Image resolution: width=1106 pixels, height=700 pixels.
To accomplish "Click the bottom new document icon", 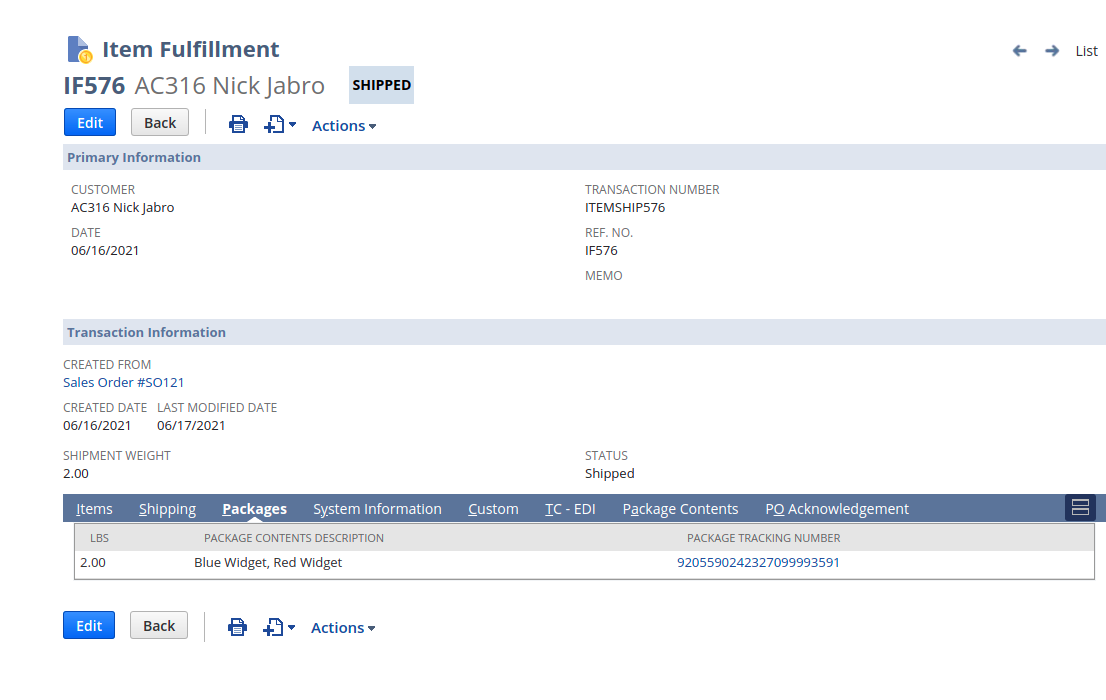I will (274, 627).
